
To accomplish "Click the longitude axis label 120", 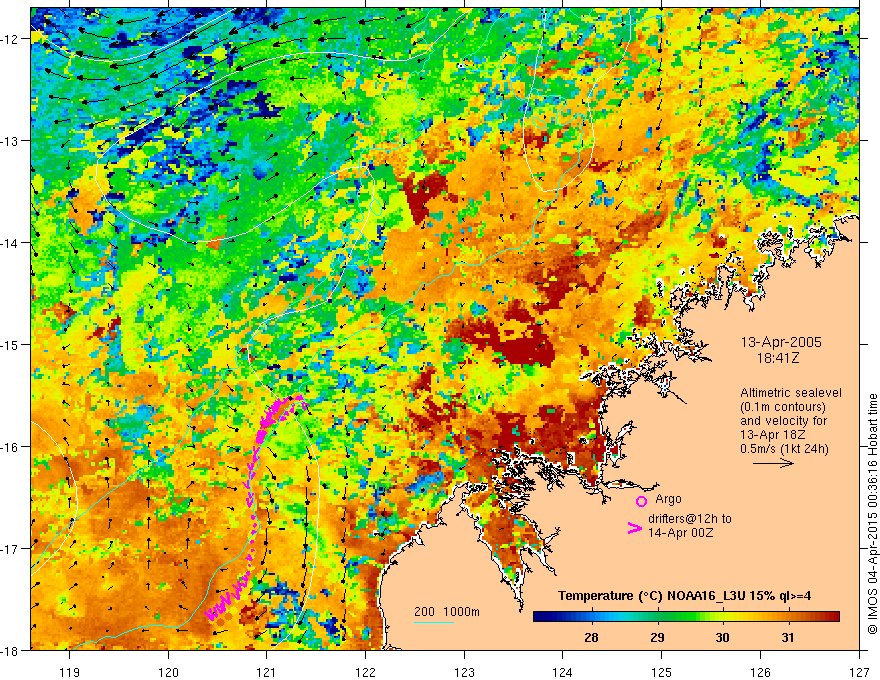I will pyautogui.click(x=168, y=672).
